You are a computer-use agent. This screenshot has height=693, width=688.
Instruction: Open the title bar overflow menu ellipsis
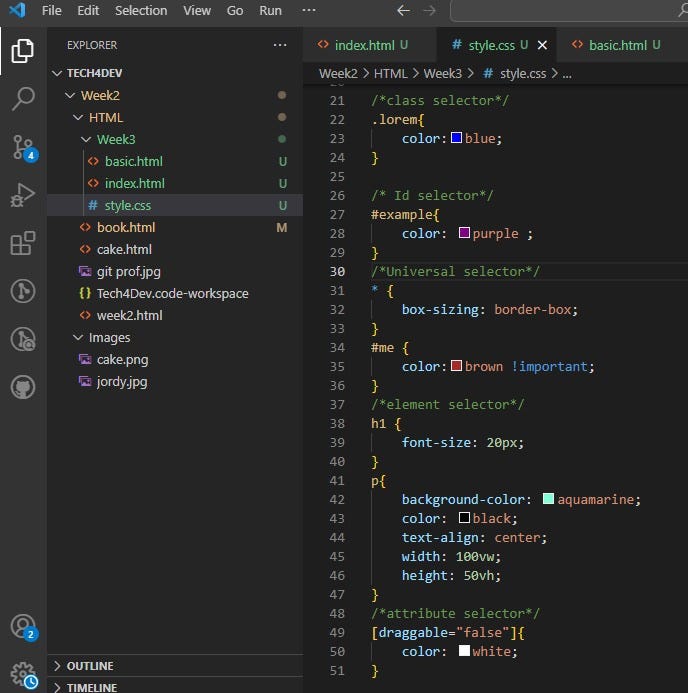(308, 10)
